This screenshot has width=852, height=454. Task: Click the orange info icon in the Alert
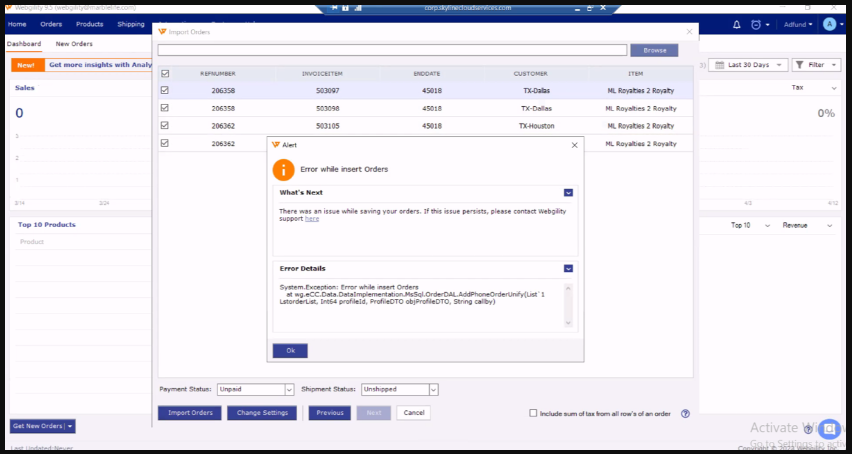tap(284, 169)
